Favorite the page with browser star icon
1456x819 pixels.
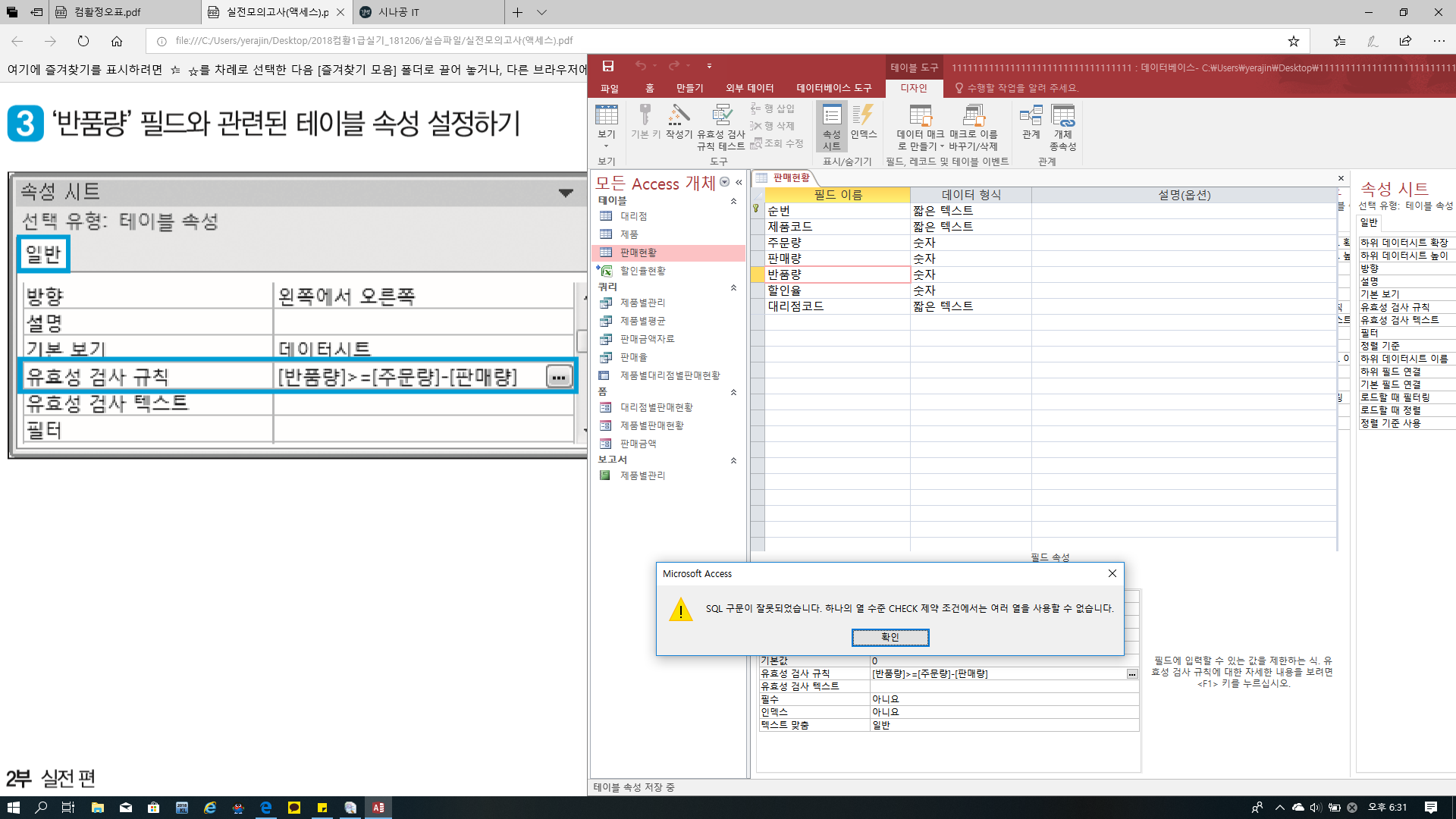[x=1293, y=41]
